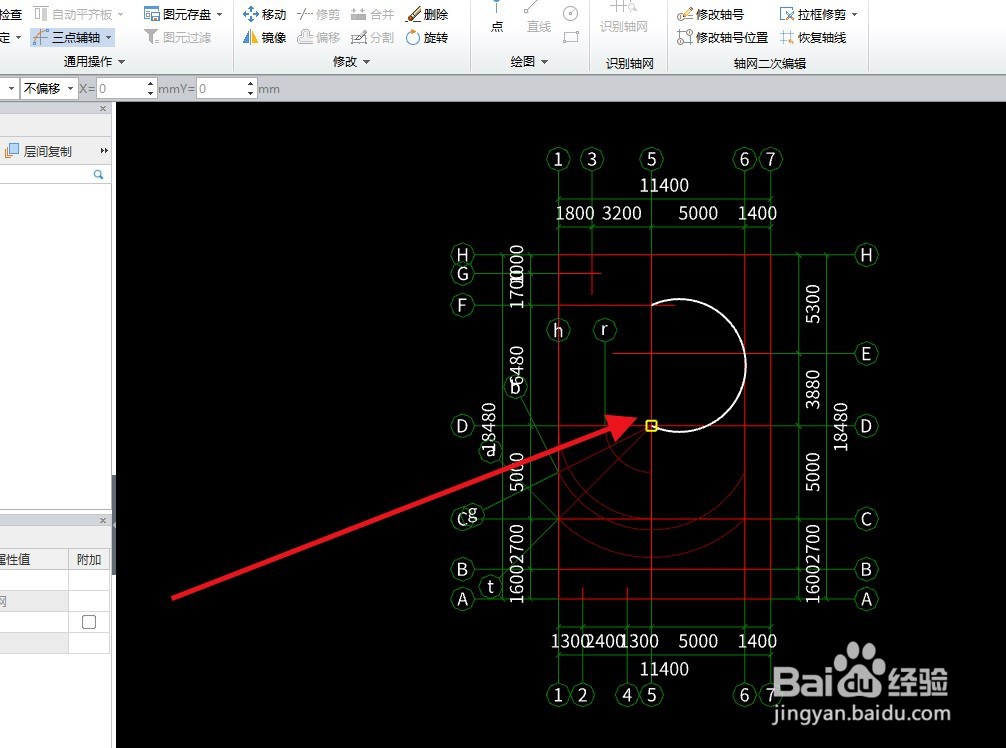Increase the X offset with stepper up
Screen dimensions: 1006x748
[x=151, y=84]
